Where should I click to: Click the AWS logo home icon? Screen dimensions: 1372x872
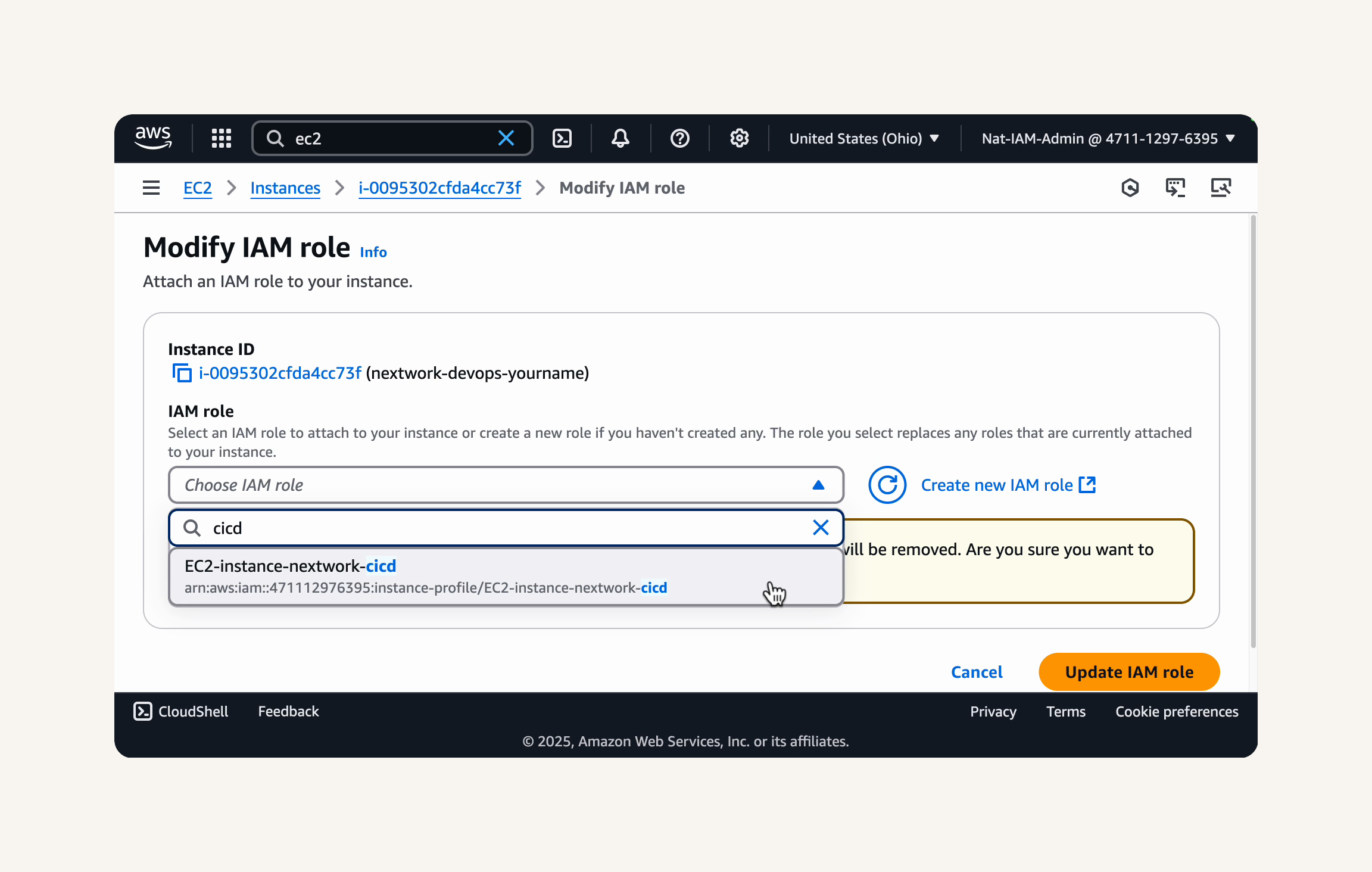coord(153,138)
